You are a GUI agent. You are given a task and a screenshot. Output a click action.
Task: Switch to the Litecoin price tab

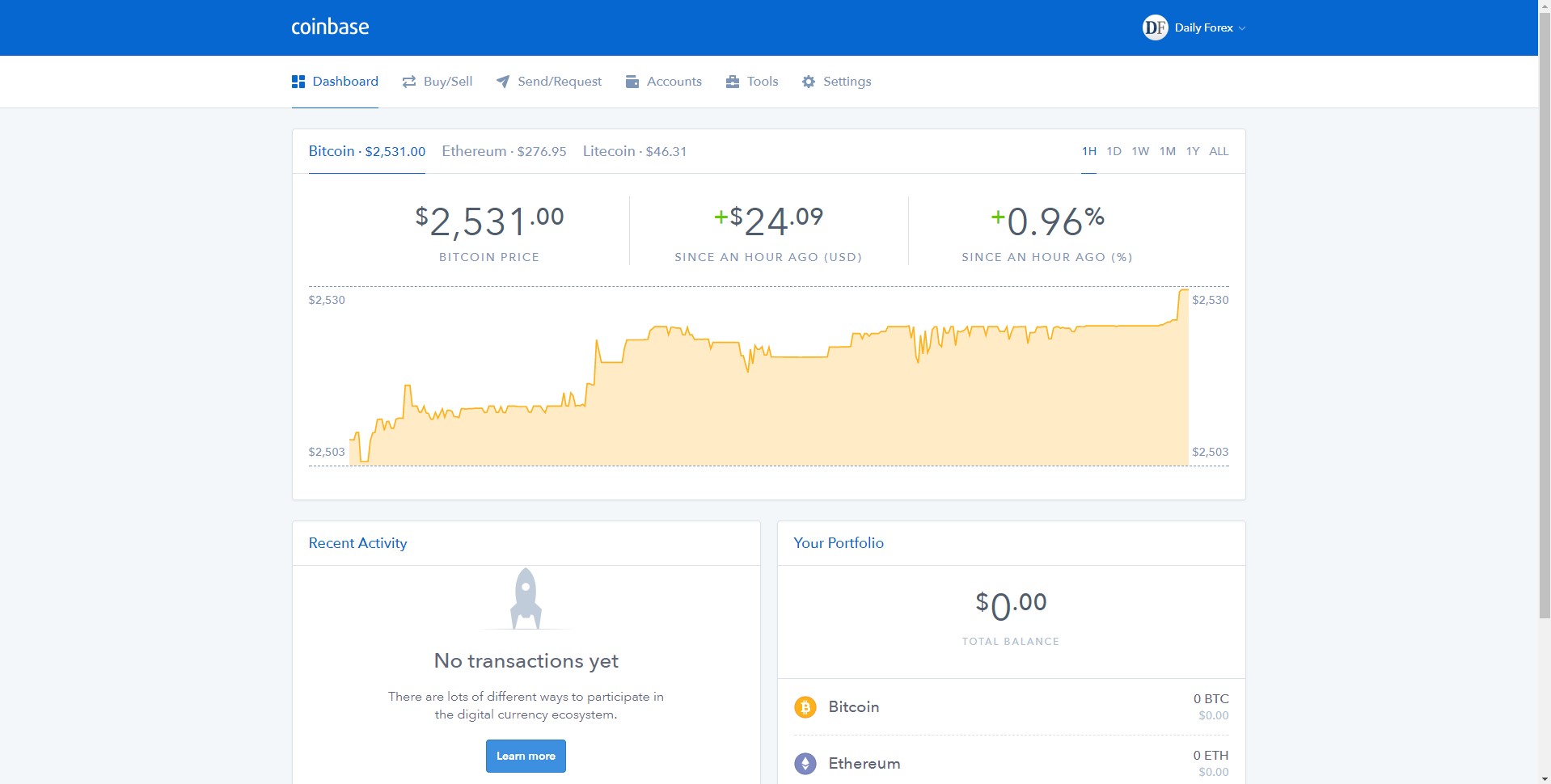coord(634,151)
